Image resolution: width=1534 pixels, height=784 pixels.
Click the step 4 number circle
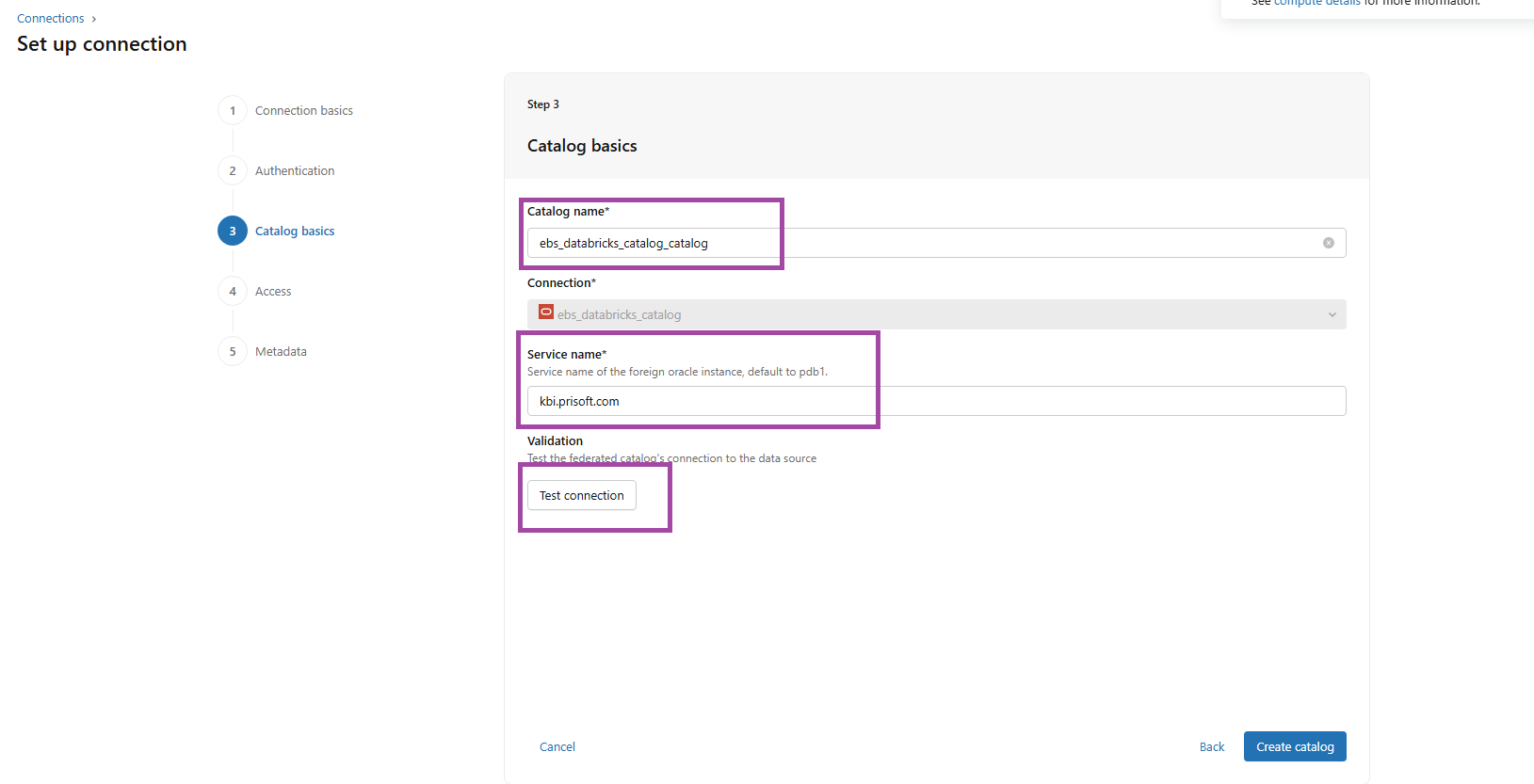[233, 292]
